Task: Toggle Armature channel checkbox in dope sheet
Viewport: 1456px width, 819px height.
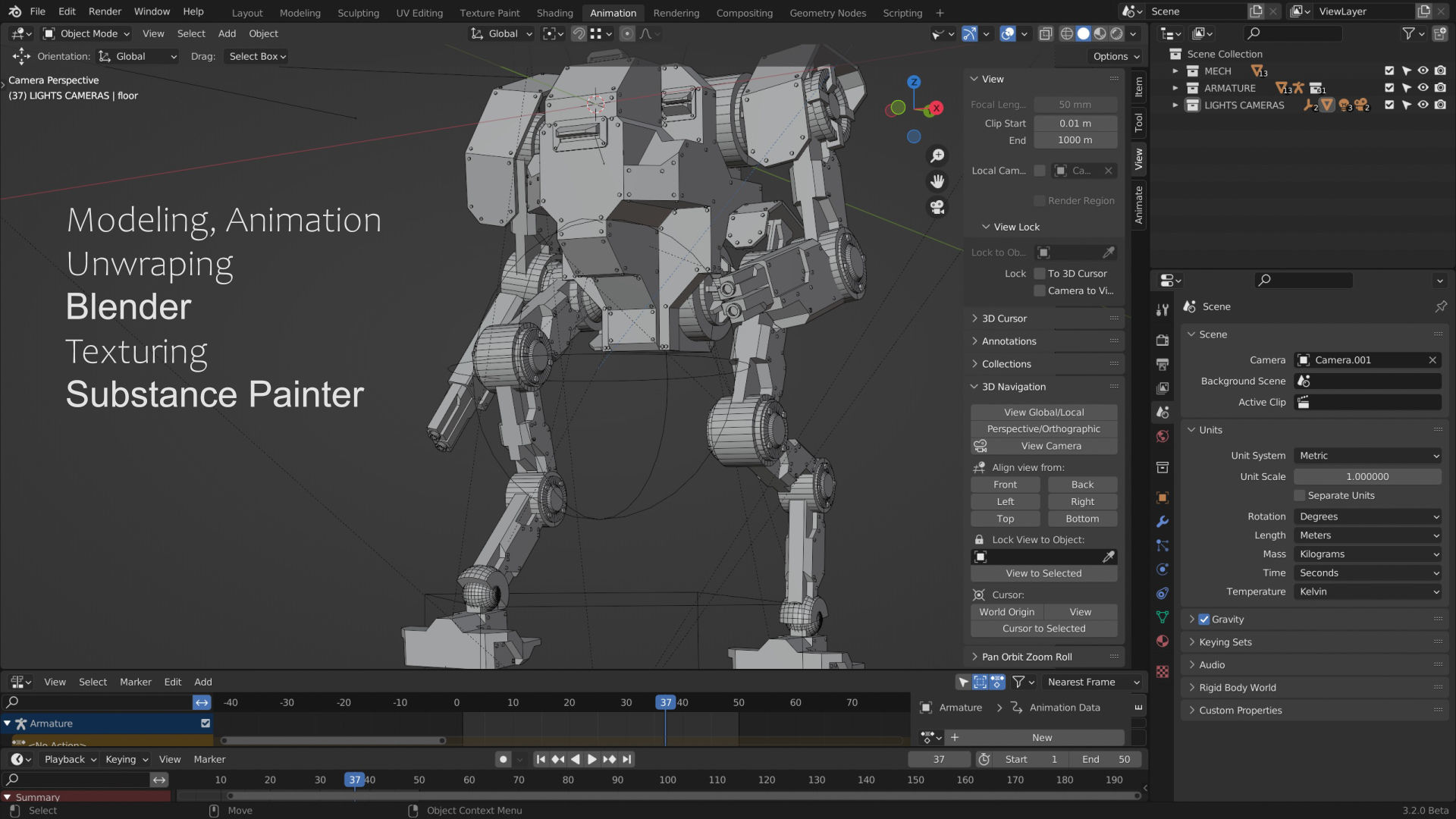Action: (205, 723)
